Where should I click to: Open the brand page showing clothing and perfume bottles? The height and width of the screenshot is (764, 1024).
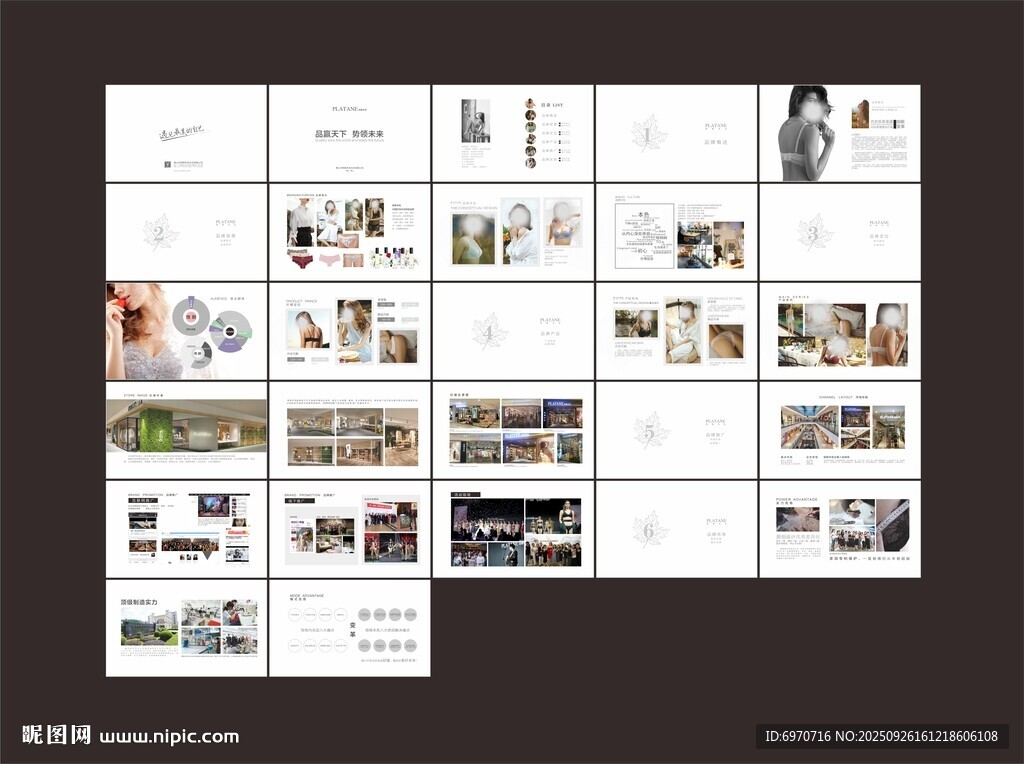pyautogui.click(x=349, y=232)
